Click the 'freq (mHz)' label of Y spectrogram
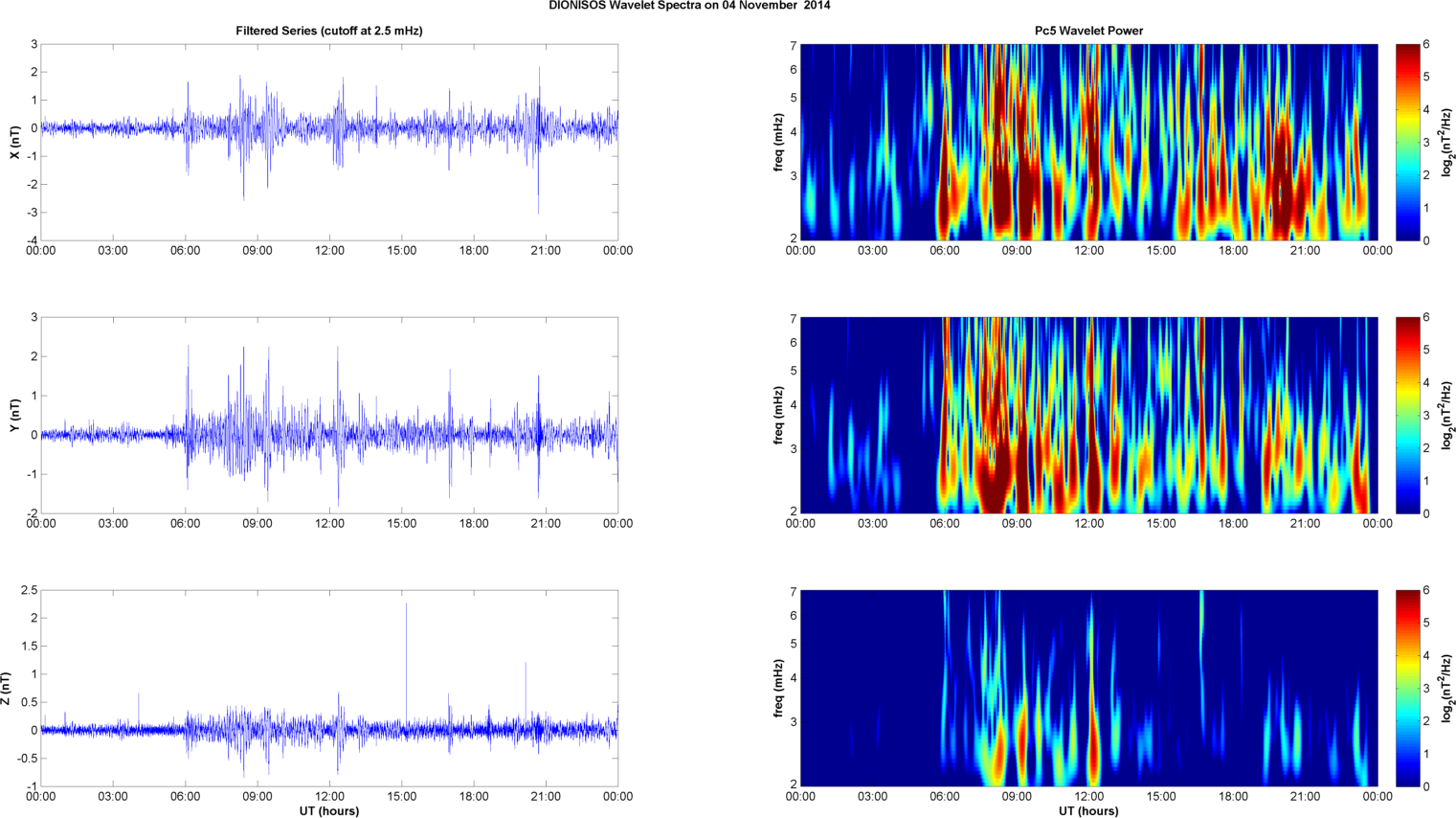The width and height of the screenshot is (1456, 818). click(779, 416)
